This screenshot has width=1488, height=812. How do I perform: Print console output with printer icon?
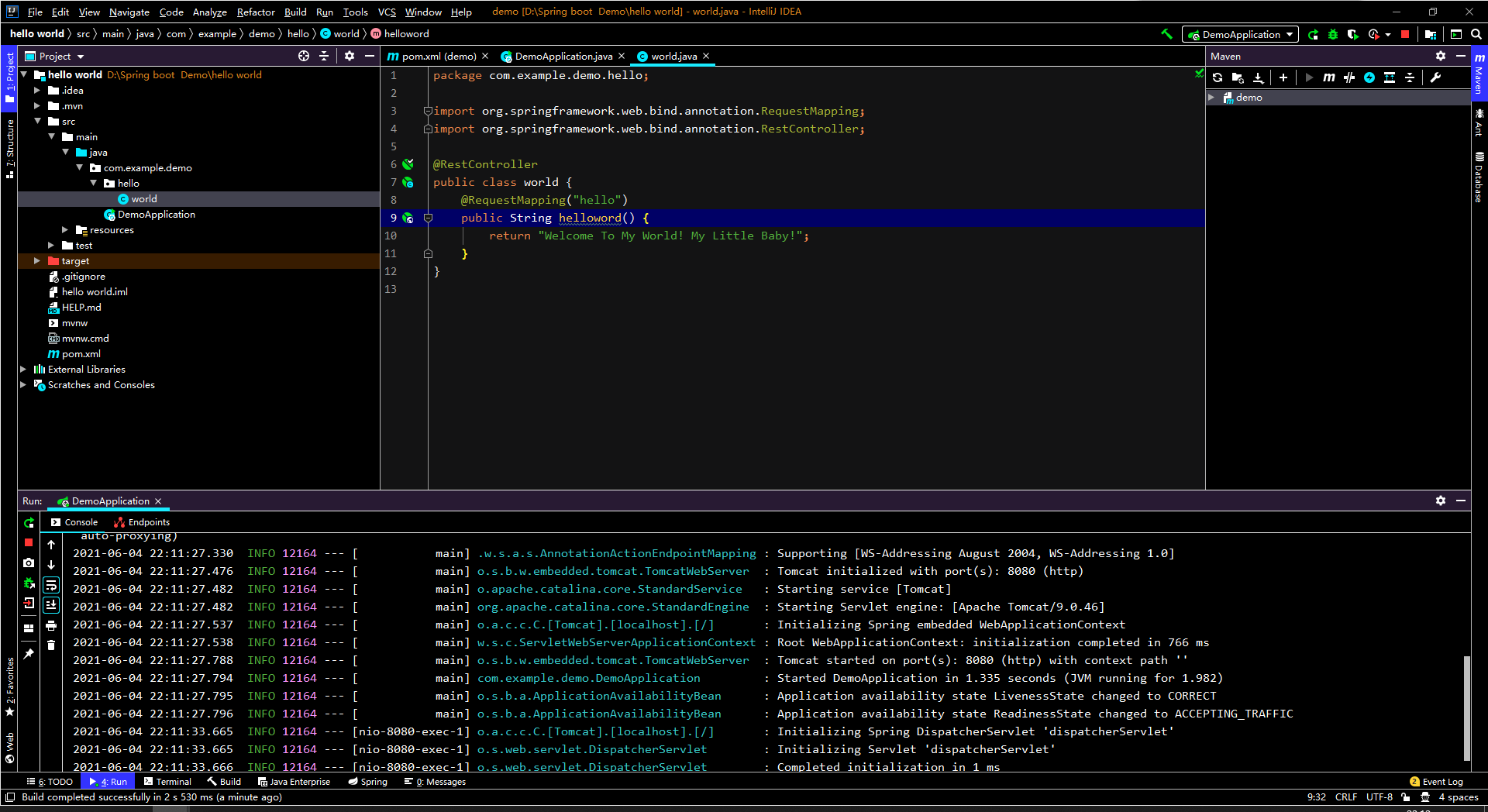(51, 625)
